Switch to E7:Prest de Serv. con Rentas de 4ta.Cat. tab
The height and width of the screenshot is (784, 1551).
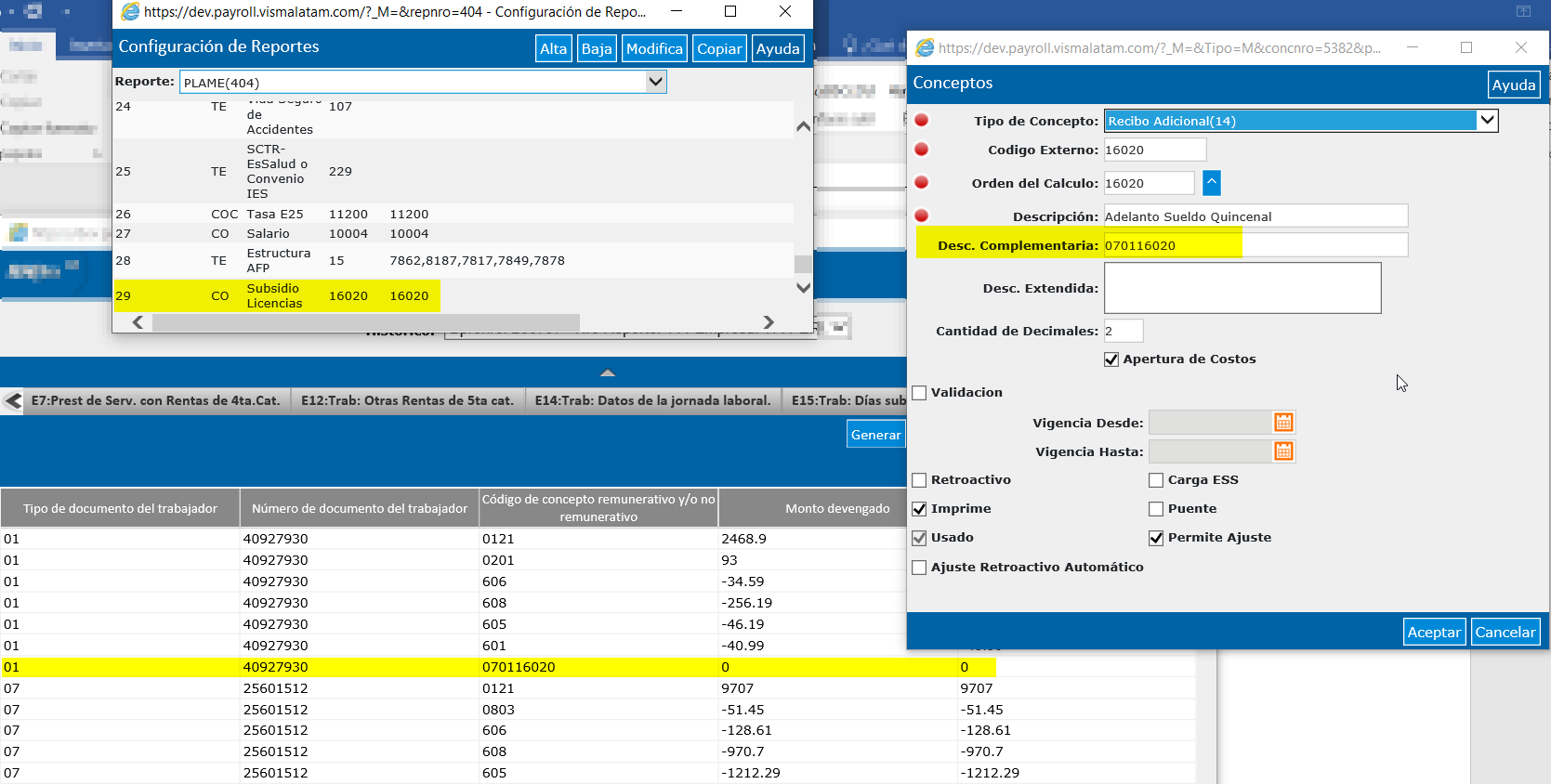click(155, 401)
